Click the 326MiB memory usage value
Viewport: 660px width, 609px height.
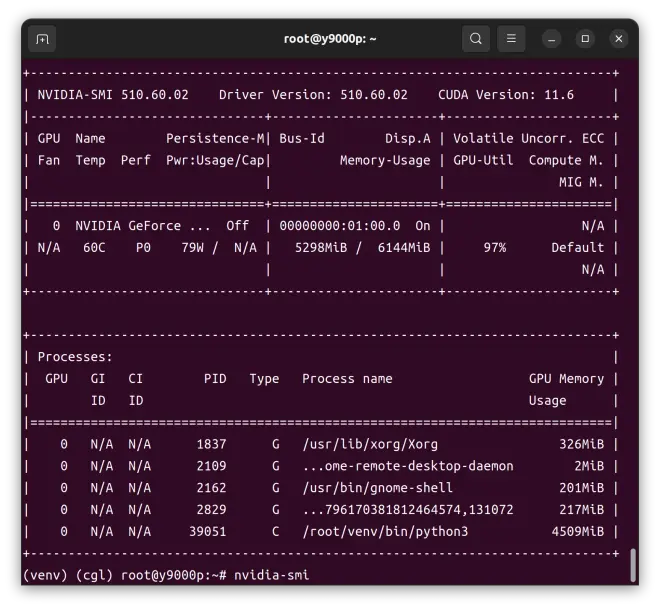click(581, 444)
